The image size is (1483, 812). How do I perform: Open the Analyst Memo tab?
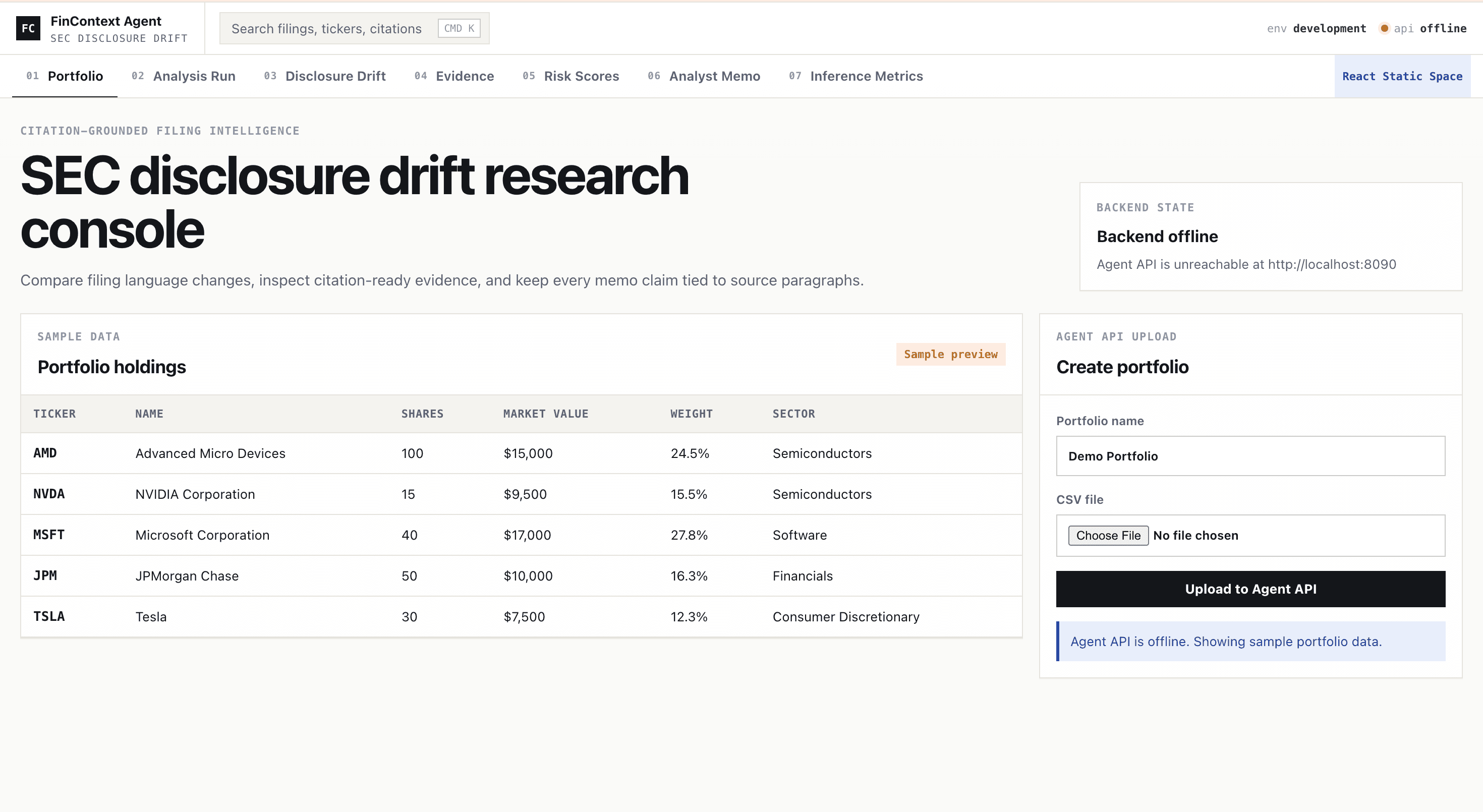pos(704,76)
